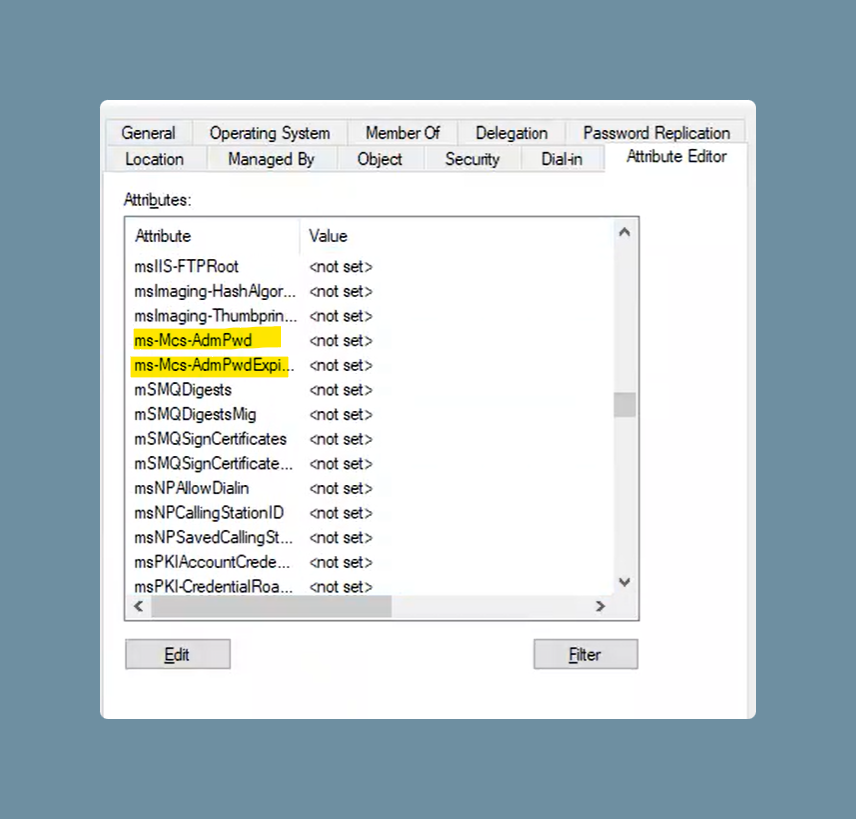Sort by the Value column header
Screen dimensions: 856x819
pos(456,236)
